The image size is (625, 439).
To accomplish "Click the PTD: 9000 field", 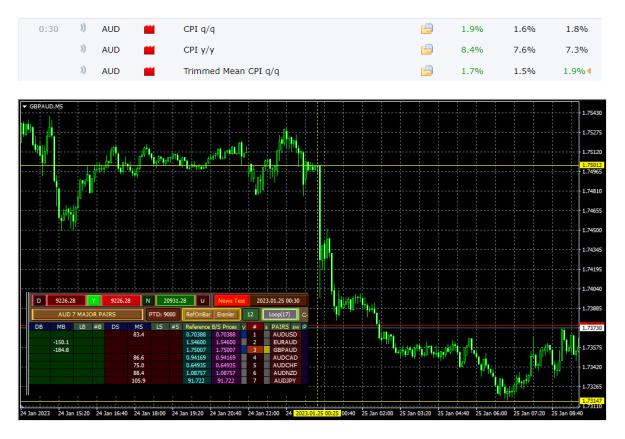I will click(162, 315).
